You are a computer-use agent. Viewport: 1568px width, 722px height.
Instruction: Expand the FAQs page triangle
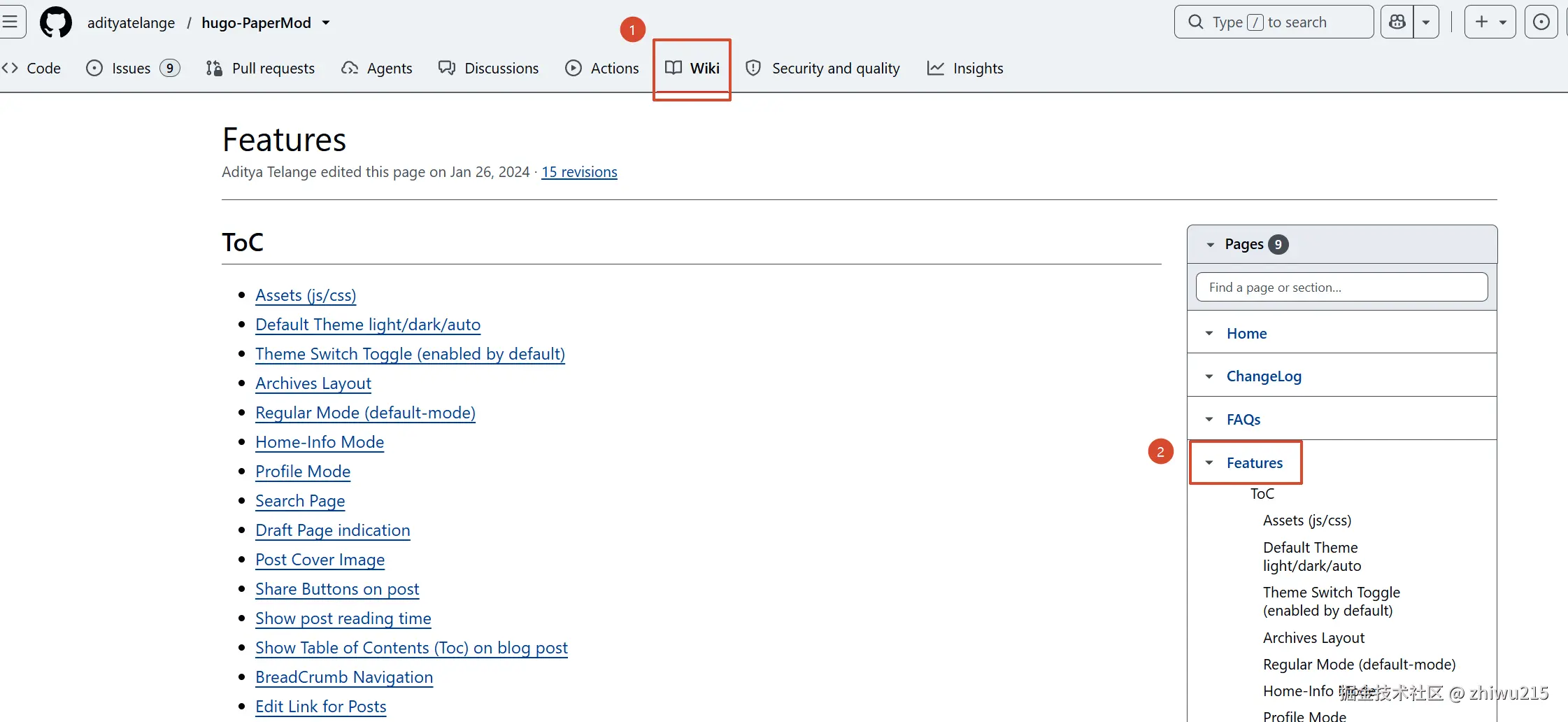tap(1209, 420)
